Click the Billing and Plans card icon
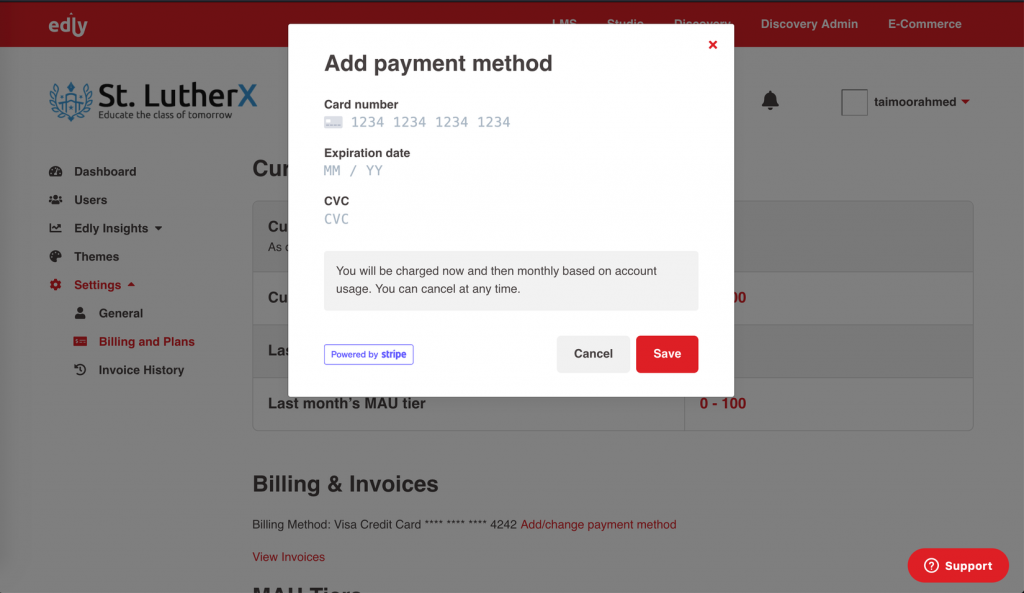 (81, 342)
